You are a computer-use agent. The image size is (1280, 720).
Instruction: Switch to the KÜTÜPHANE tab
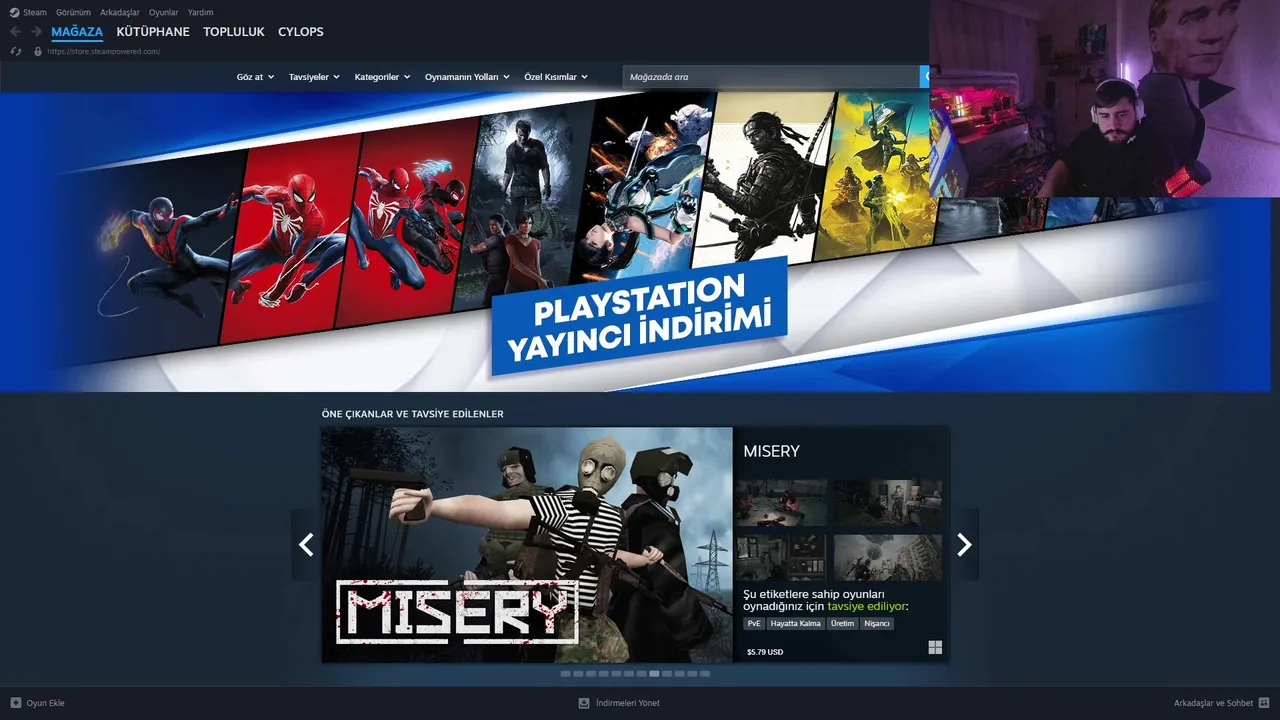tap(153, 32)
